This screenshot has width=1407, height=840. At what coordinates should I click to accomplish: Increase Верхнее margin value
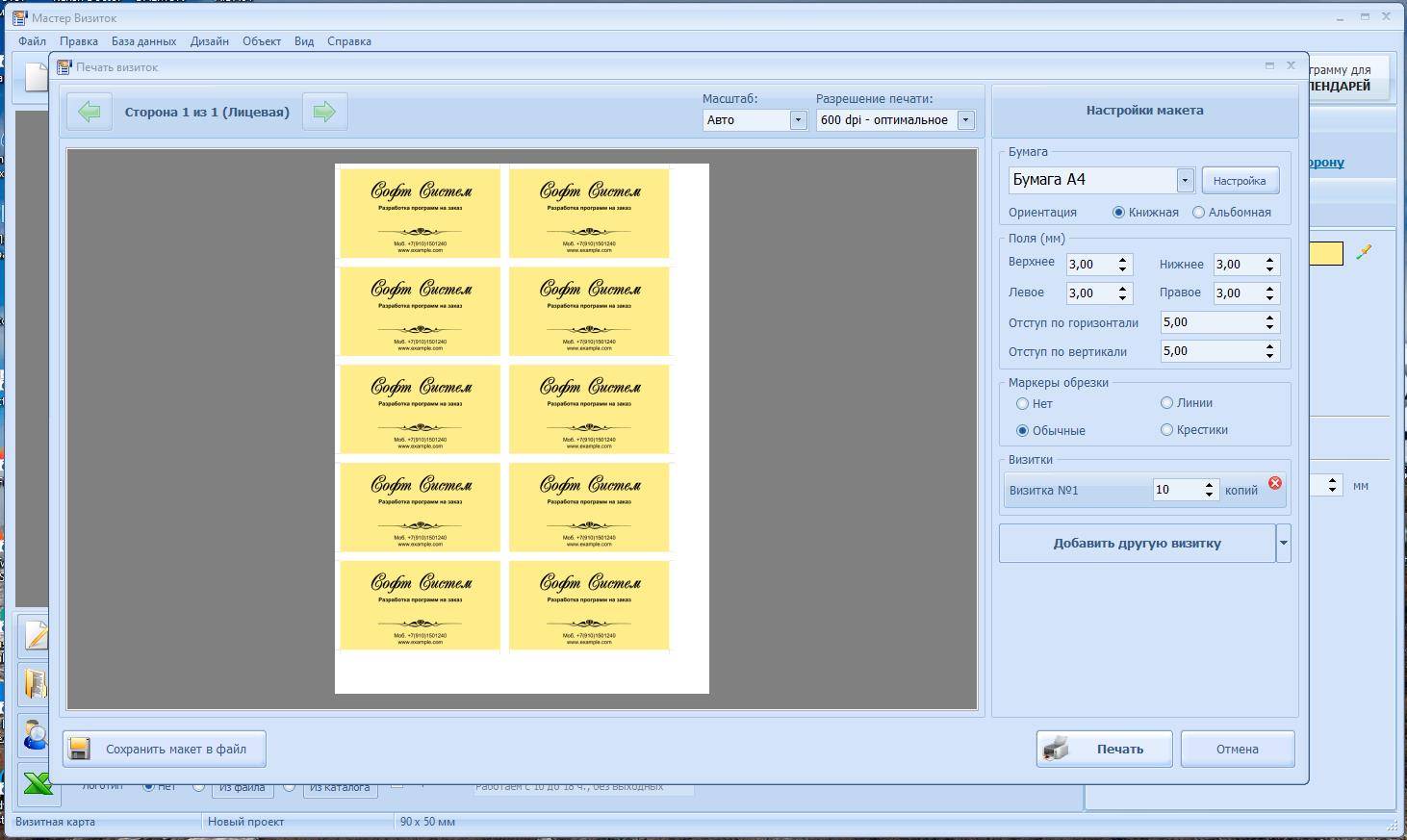click(1122, 260)
